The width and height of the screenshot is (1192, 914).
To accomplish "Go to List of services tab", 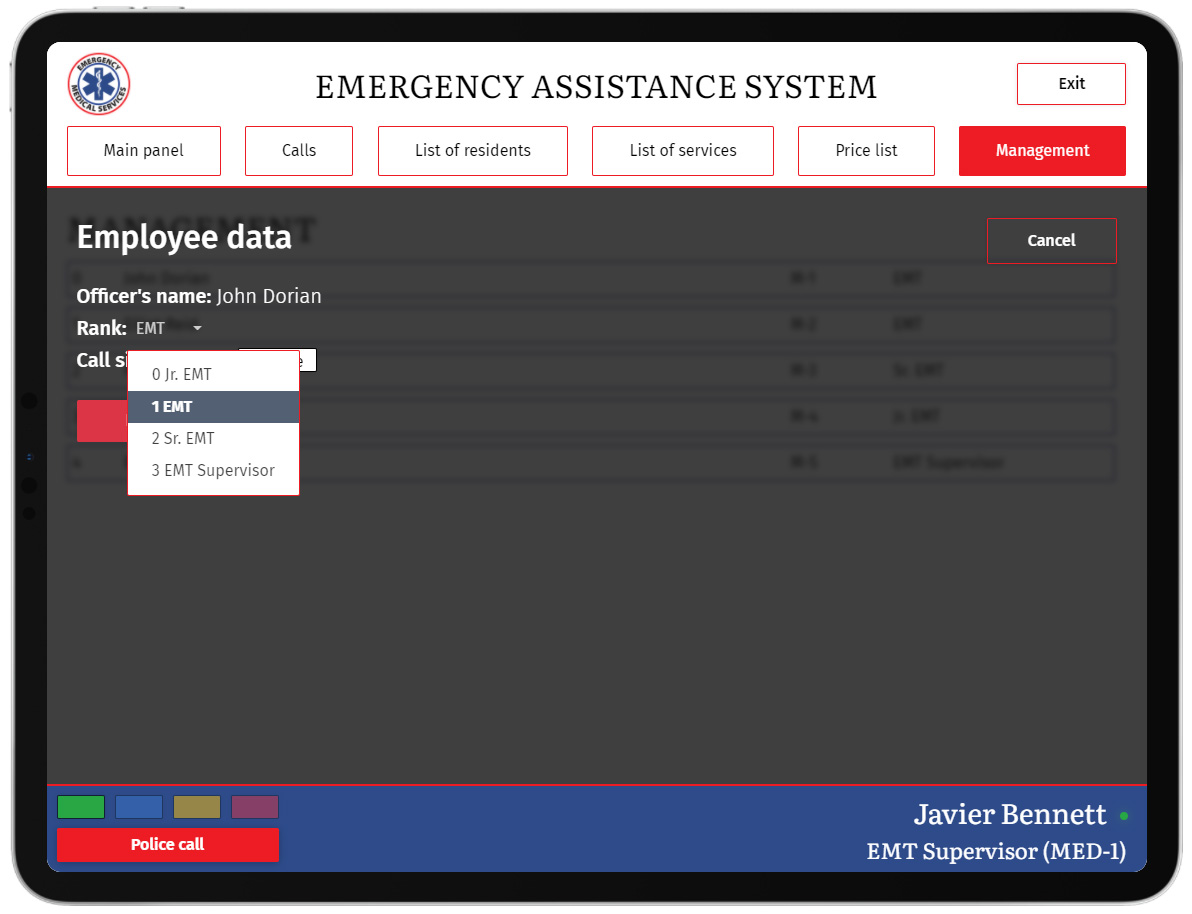I will (683, 151).
